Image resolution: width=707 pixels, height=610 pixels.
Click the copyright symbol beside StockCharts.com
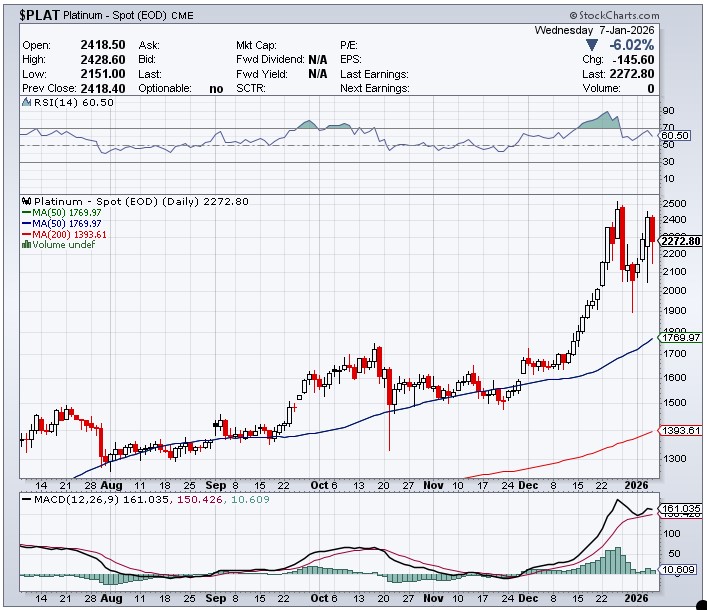[x=573, y=16]
